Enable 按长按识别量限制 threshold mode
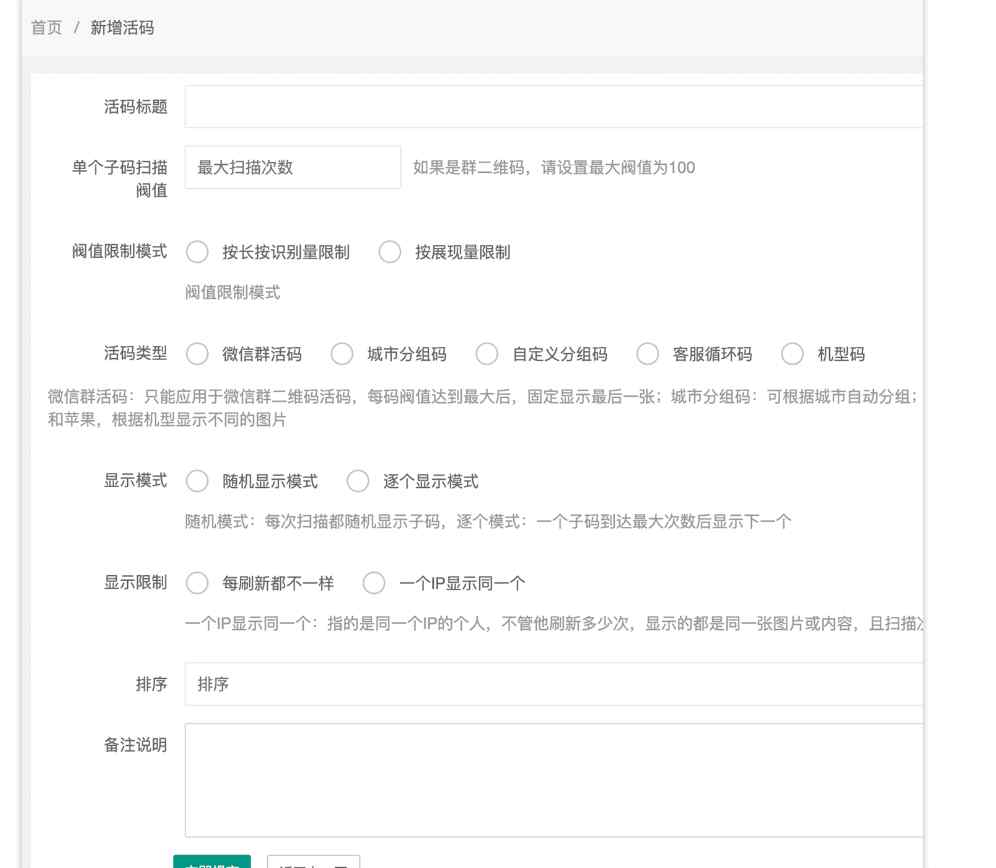Image resolution: width=996 pixels, height=868 pixels. click(x=197, y=252)
